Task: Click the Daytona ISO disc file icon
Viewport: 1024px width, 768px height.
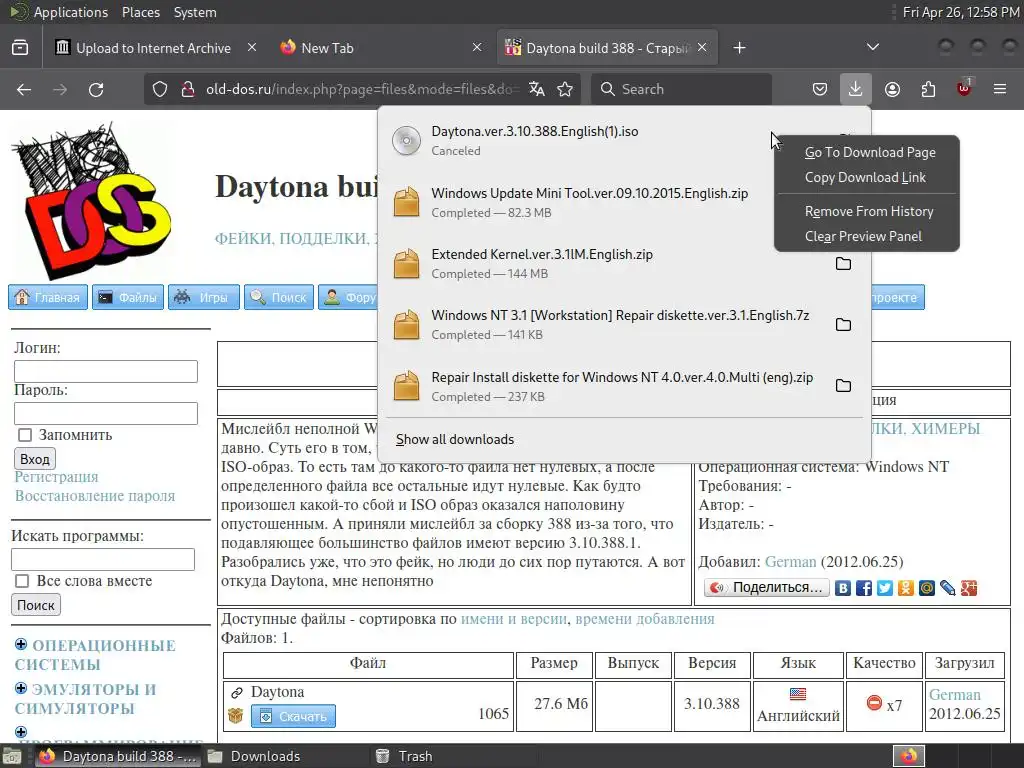Action: click(406, 140)
